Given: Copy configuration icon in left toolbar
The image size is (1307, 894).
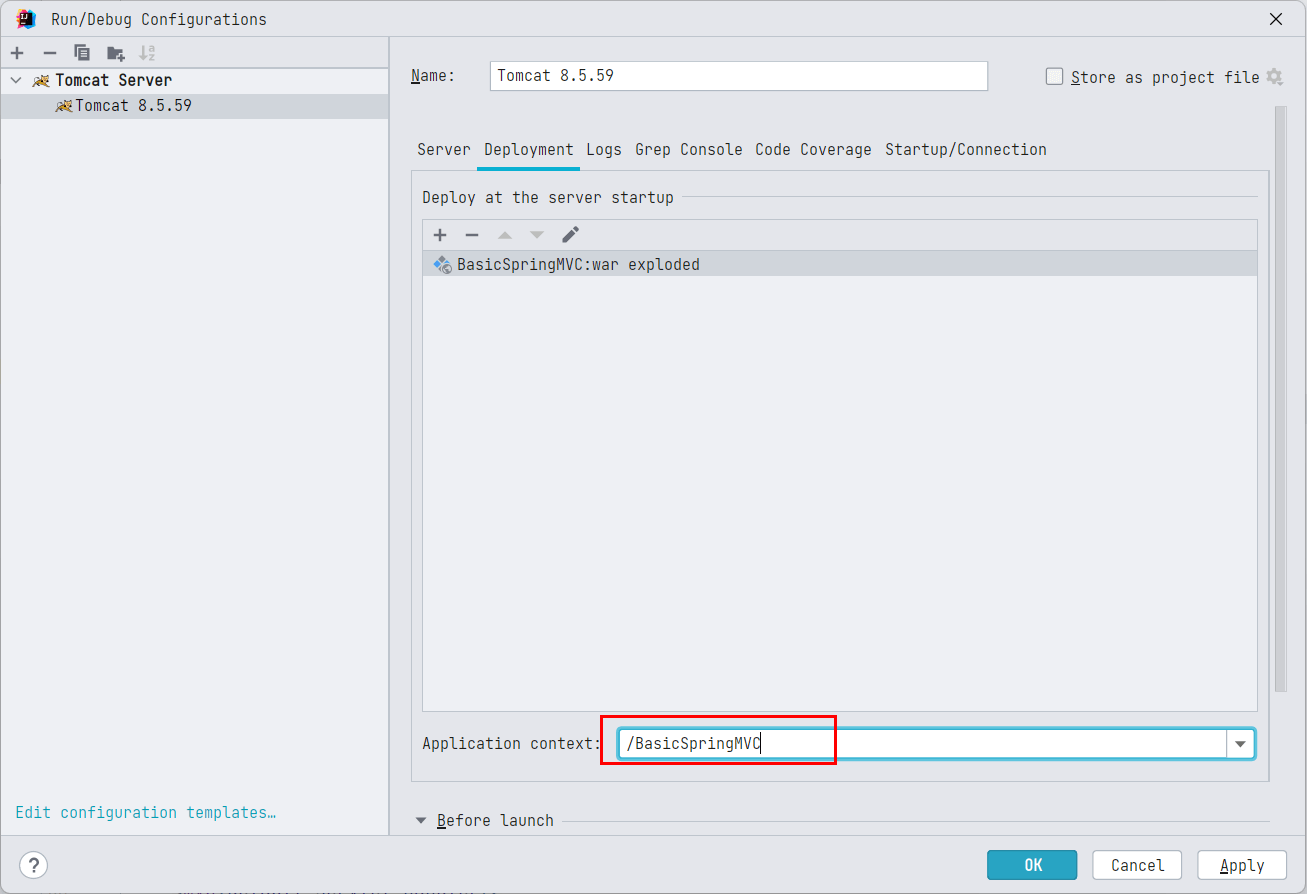Looking at the screenshot, I should [x=82, y=53].
